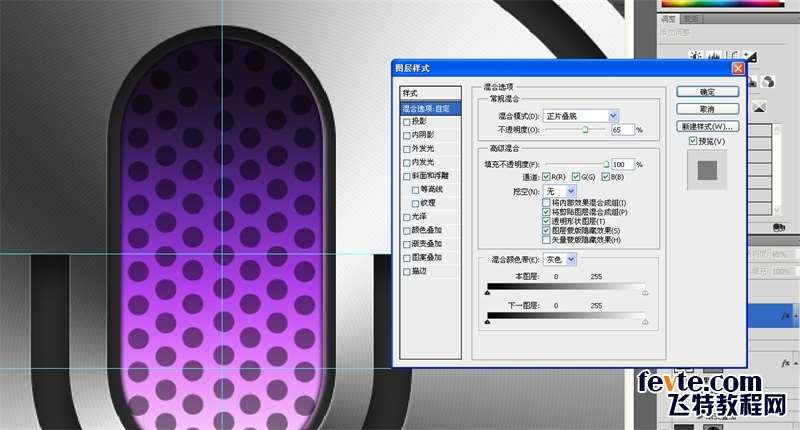The width and height of the screenshot is (800, 430).
Task: Click 下一图层 white point slider handle
Action: (x=645, y=322)
